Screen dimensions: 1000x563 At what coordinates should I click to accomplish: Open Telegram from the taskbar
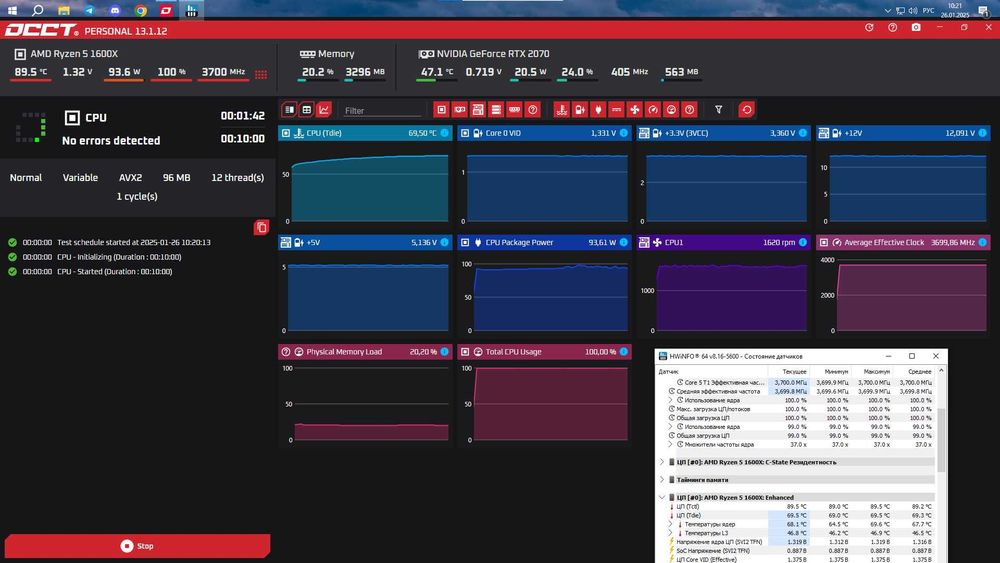[89, 10]
